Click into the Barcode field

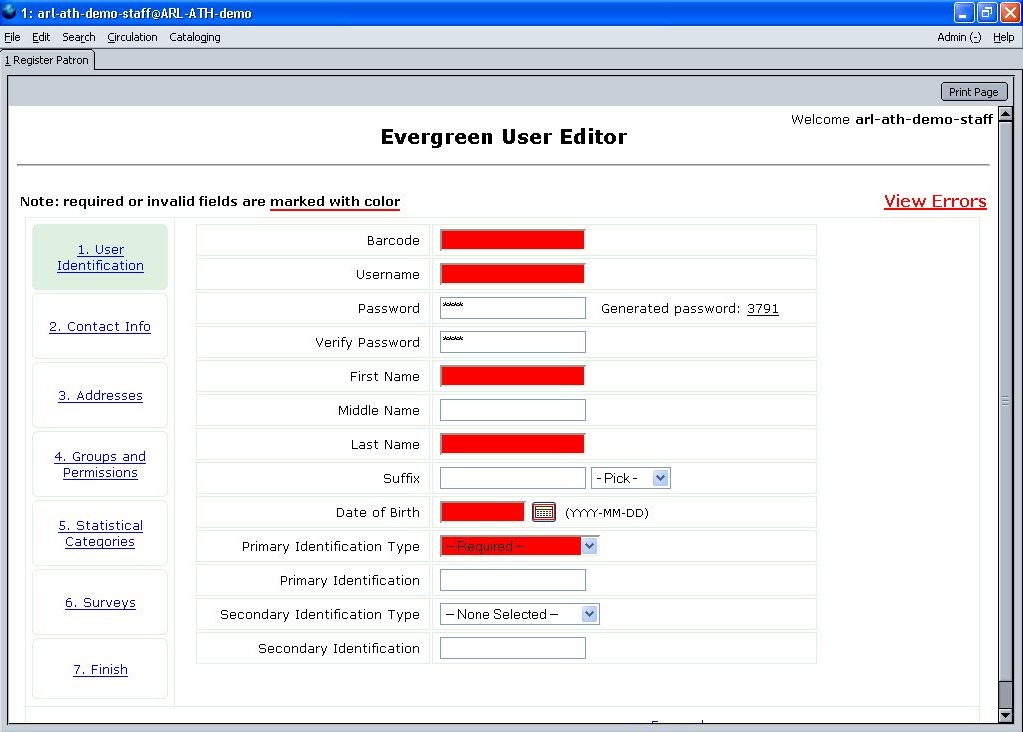pos(512,240)
